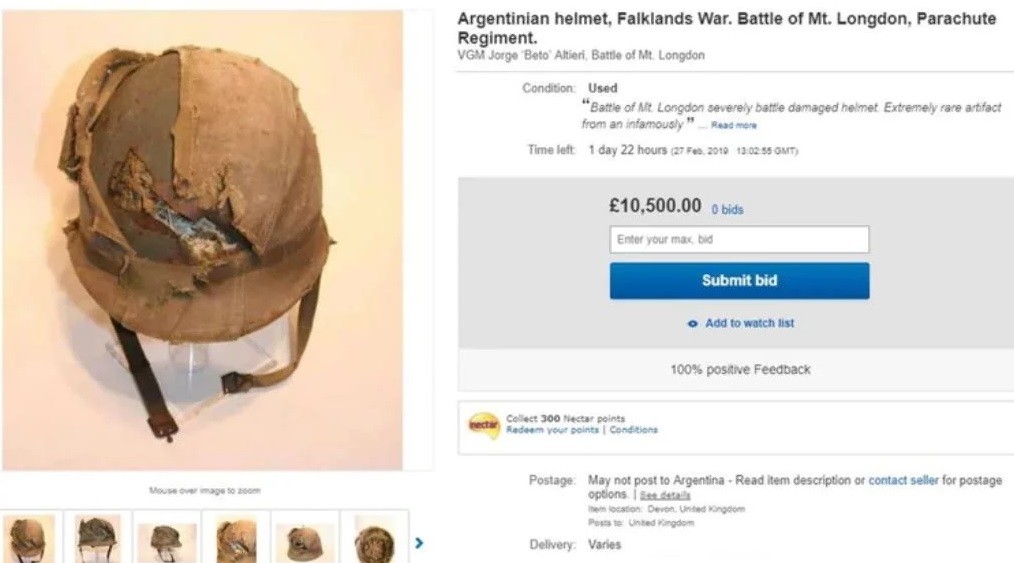Select the fifth helmet thumbnail

point(305,541)
